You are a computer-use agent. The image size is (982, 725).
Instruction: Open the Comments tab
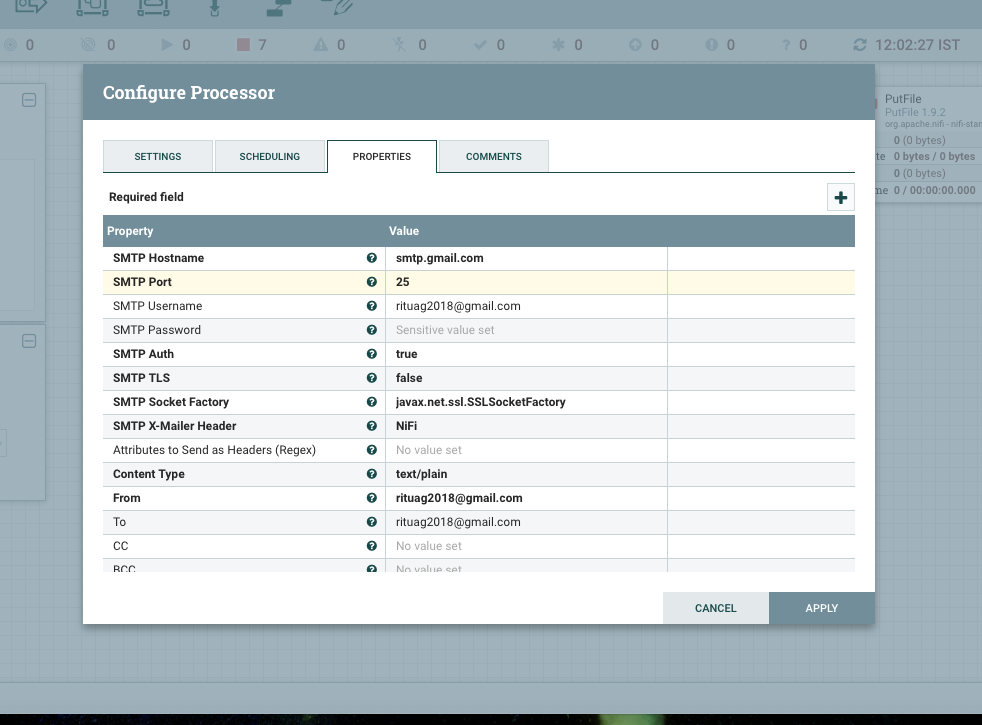point(494,157)
